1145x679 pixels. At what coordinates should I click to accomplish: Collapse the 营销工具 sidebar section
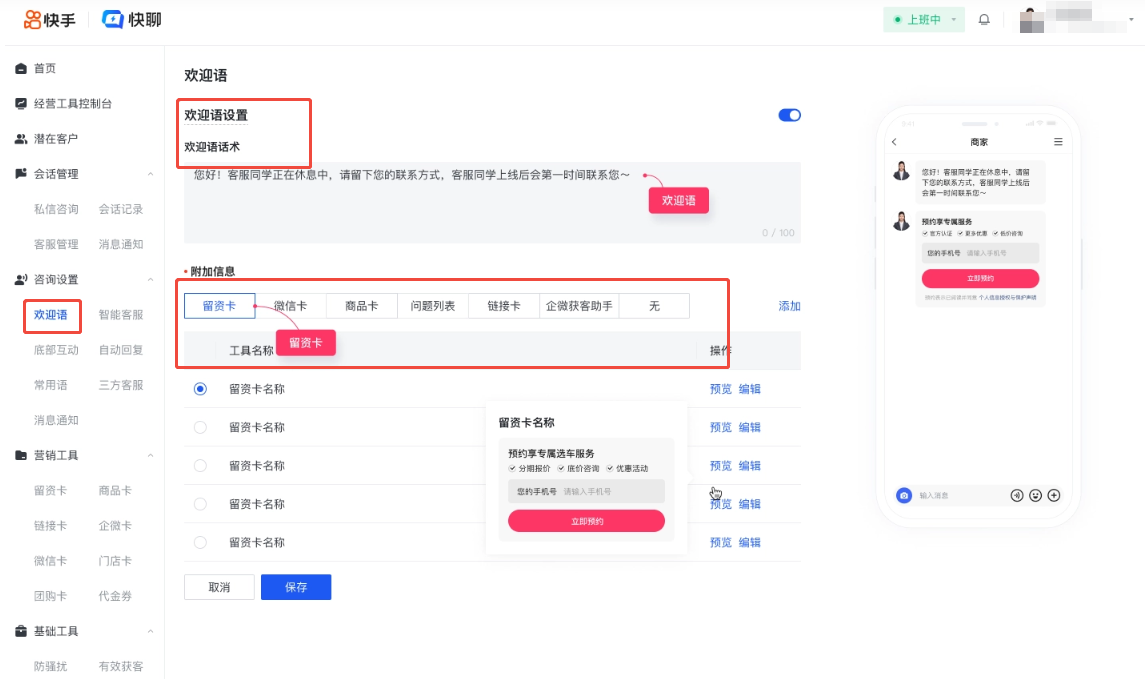[151, 455]
